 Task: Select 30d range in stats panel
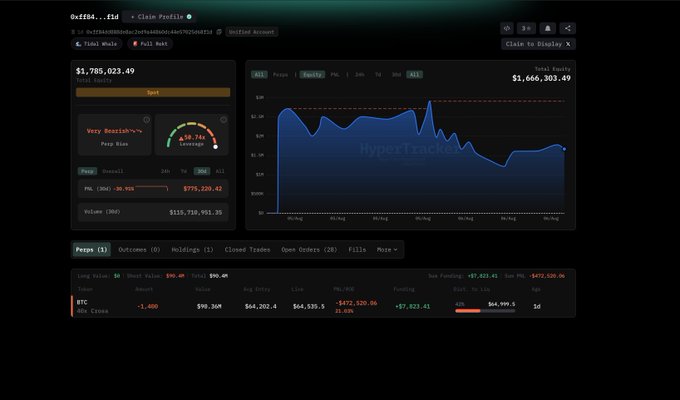point(202,171)
